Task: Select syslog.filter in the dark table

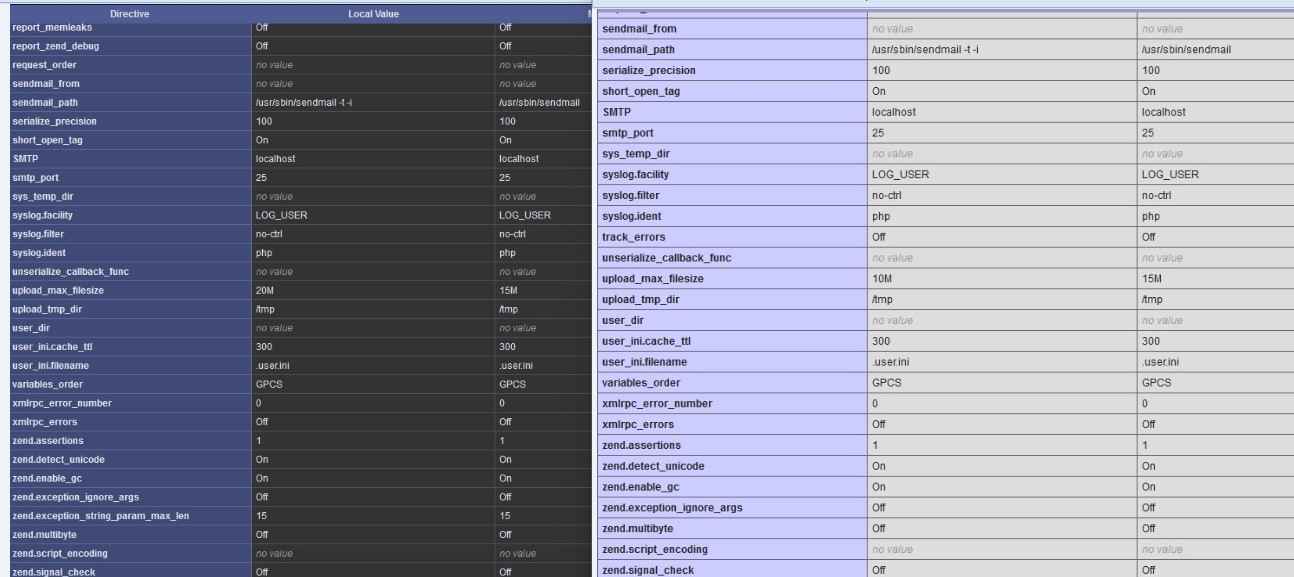Action: pos(39,233)
